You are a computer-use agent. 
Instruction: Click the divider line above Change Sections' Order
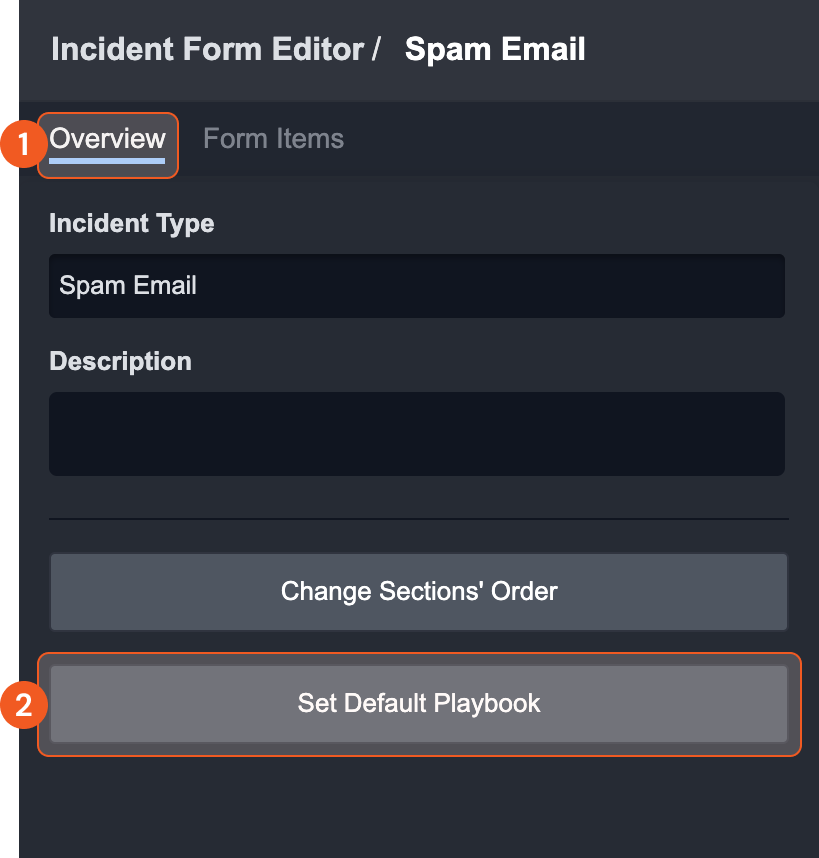tap(419, 519)
